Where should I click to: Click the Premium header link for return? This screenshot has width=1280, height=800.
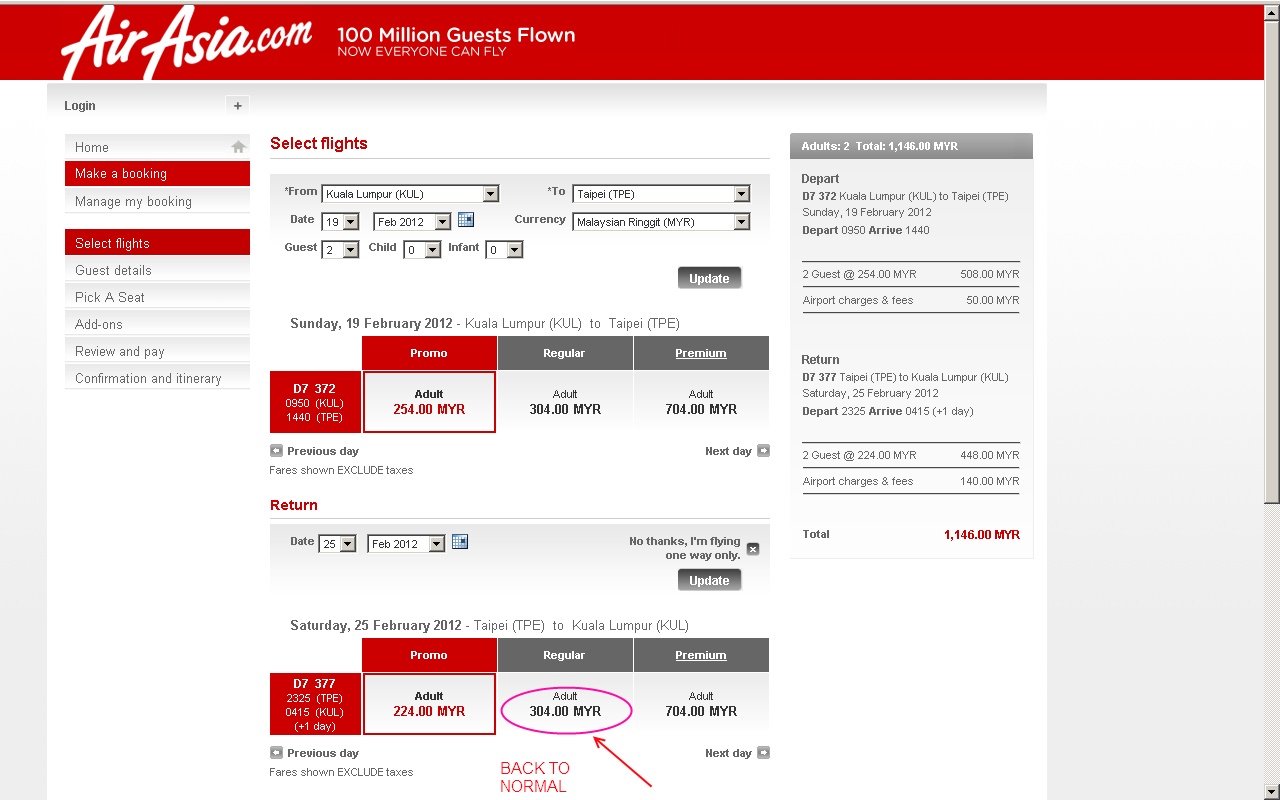click(x=701, y=655)
